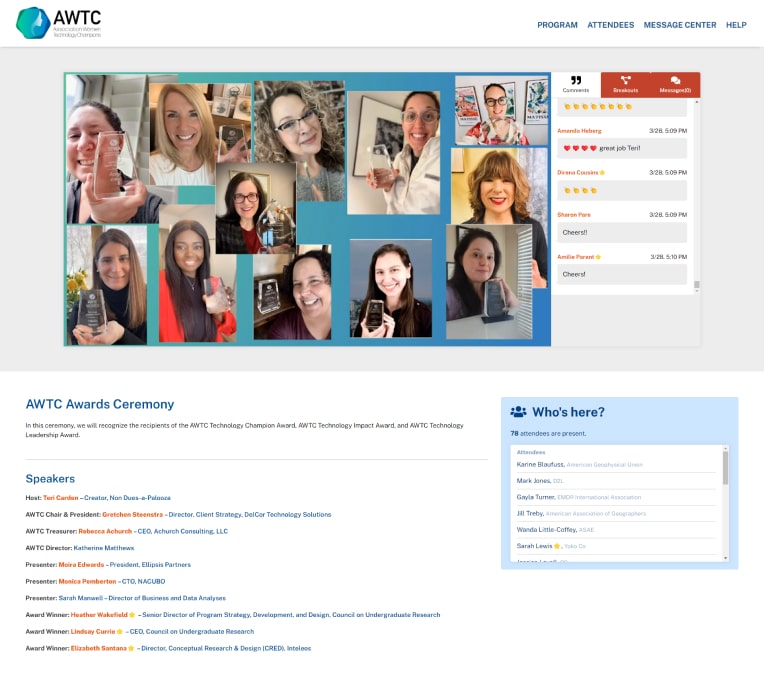The image size is (764, 682).
Task: Open Lindsay Currie's profile link
Action: pyautogui.click(x=93, y=632)
